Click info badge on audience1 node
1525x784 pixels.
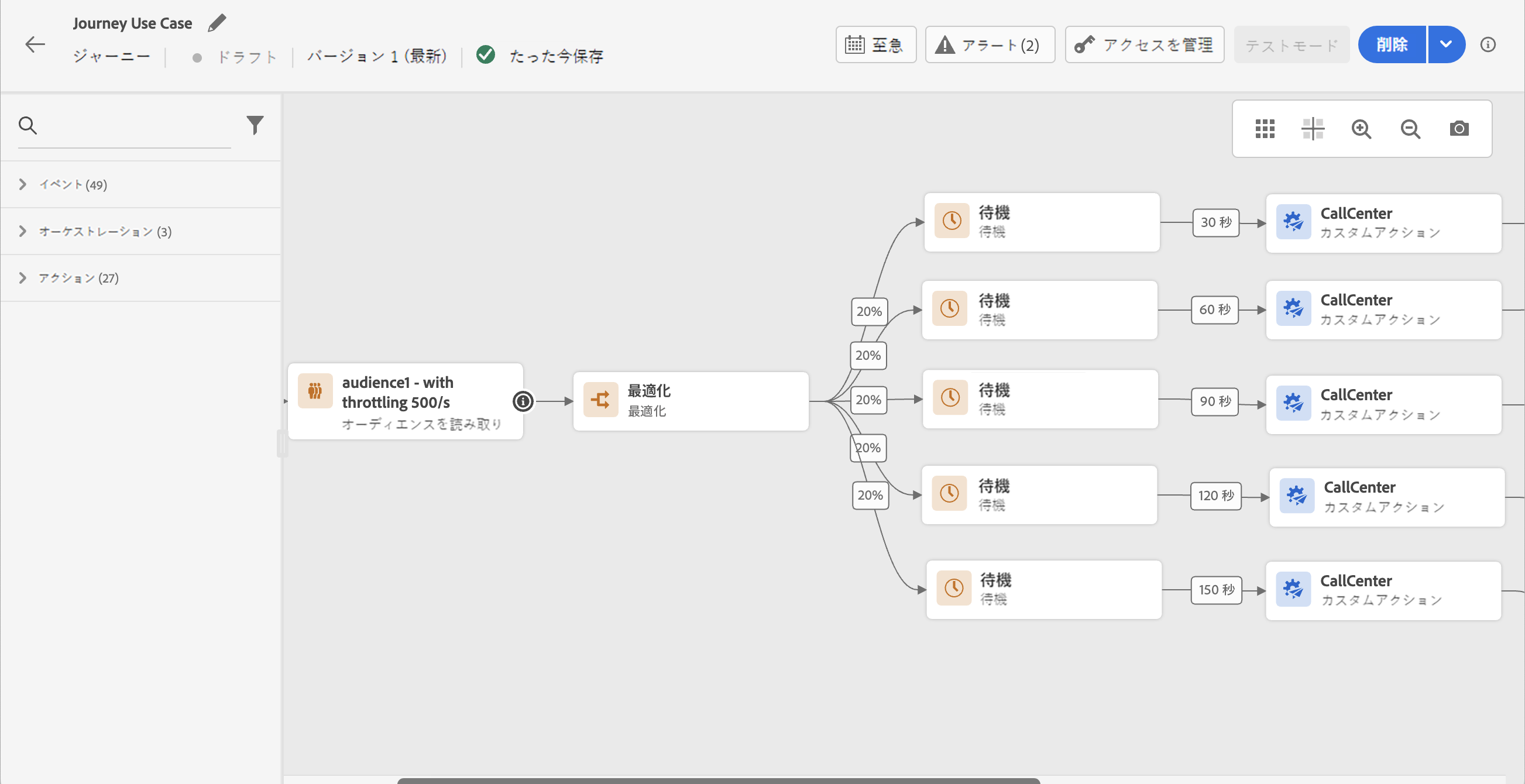tap(523, 401)
